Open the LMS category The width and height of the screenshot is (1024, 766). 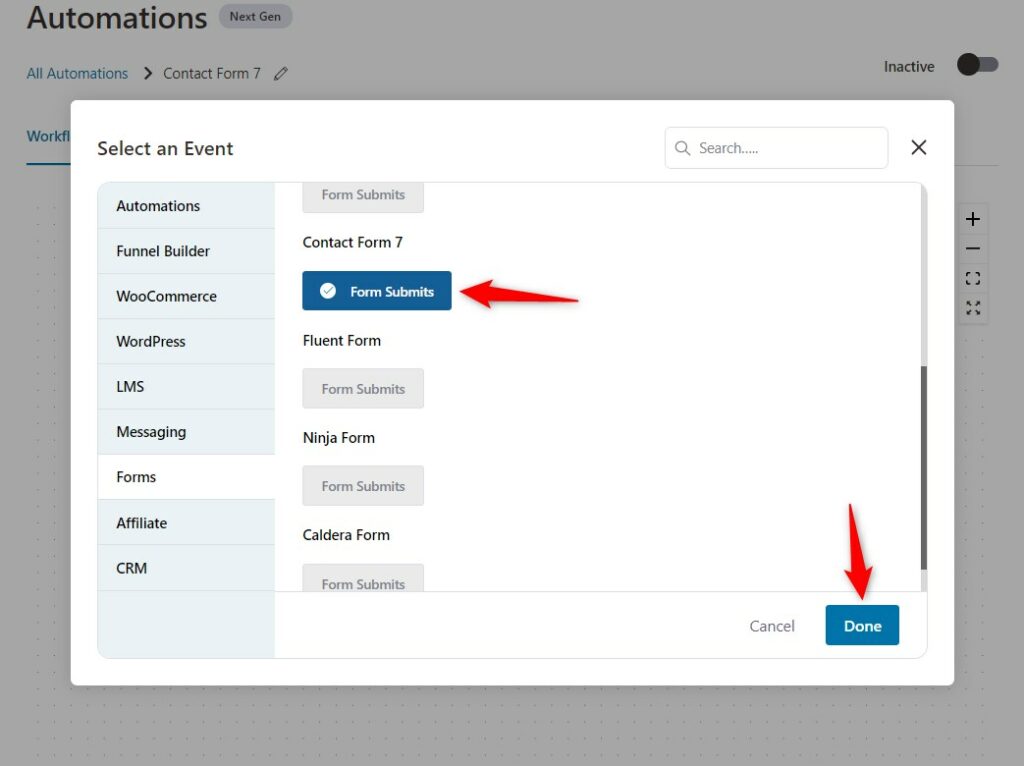186,387
